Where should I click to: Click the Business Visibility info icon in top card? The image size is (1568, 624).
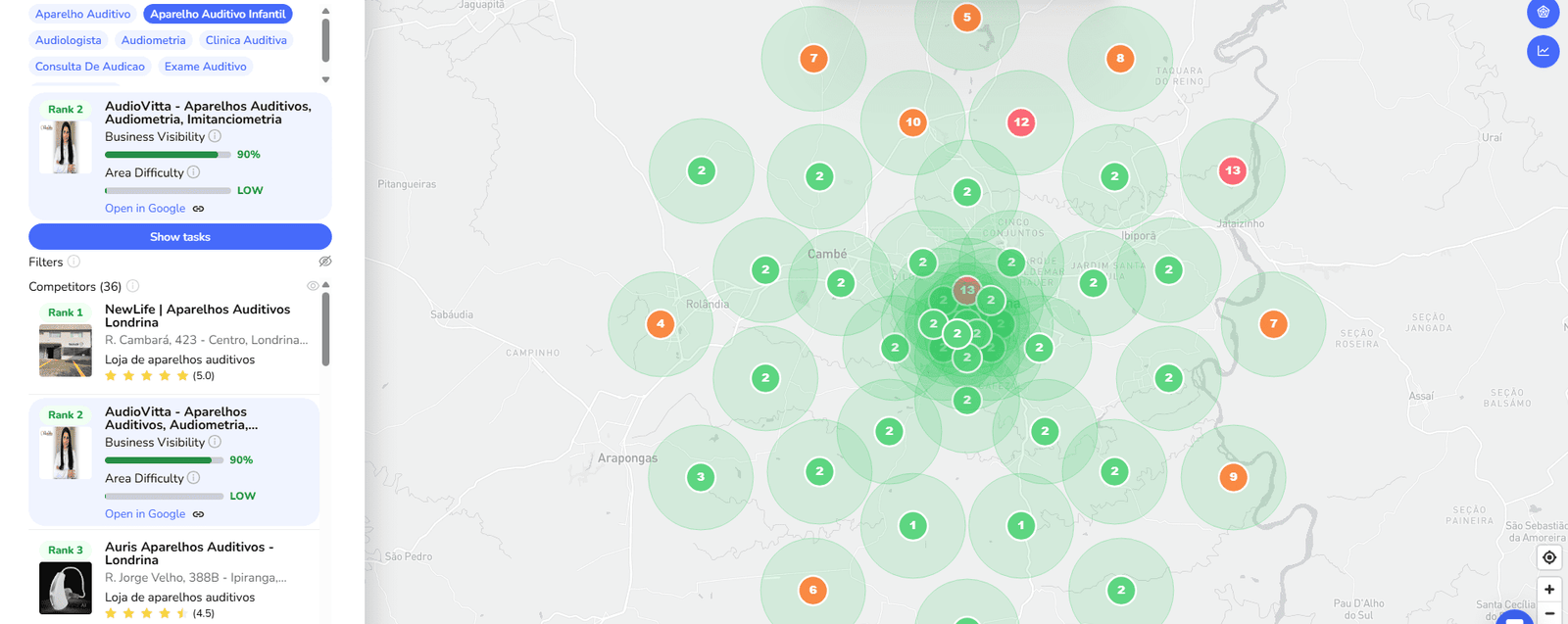click(x=215, y=136)
